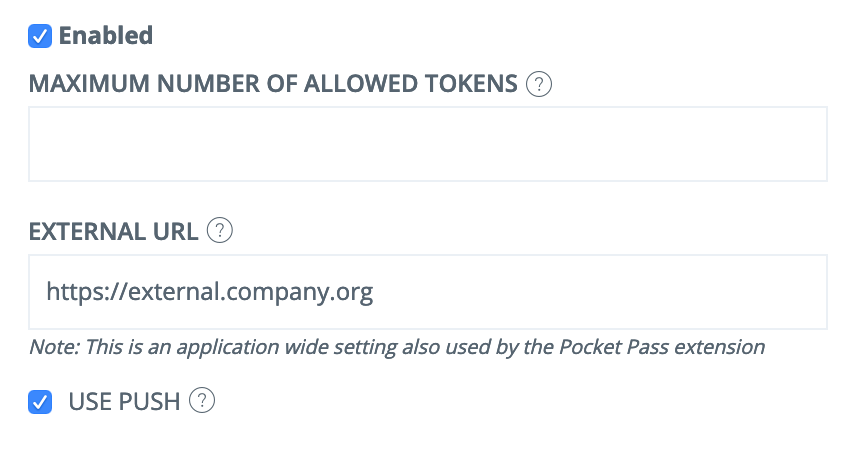Place cursor after .org in URL field
Image resolution: width=856 pixels, height=450 pixels.
coord(375,292)
